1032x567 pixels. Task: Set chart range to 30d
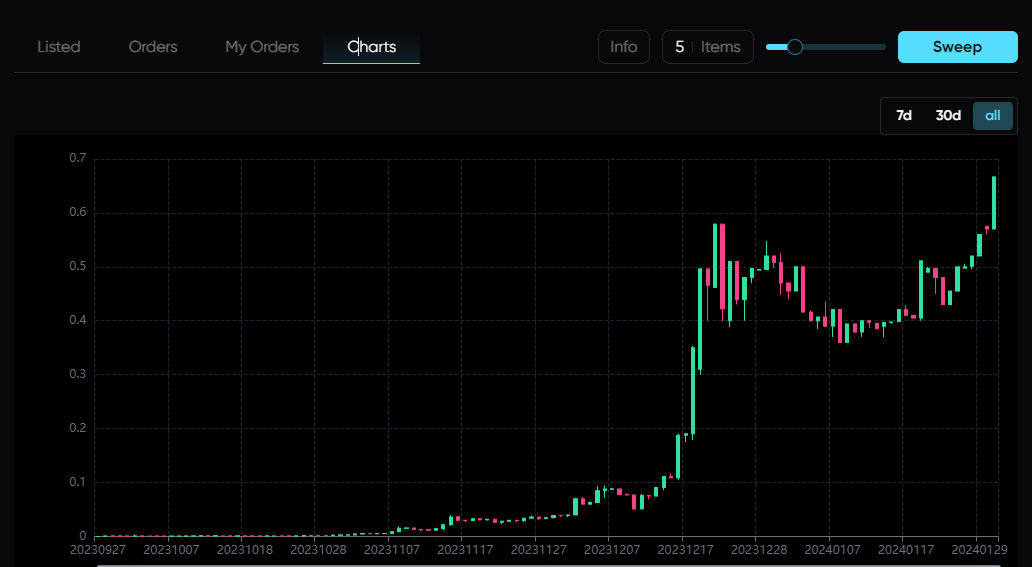[x=948, y=116]
